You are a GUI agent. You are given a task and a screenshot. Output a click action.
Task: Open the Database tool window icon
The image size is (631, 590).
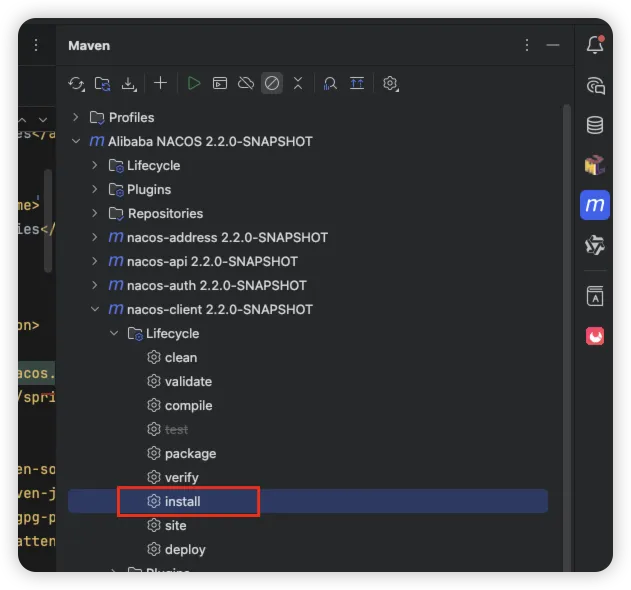[x=595, y=125]
